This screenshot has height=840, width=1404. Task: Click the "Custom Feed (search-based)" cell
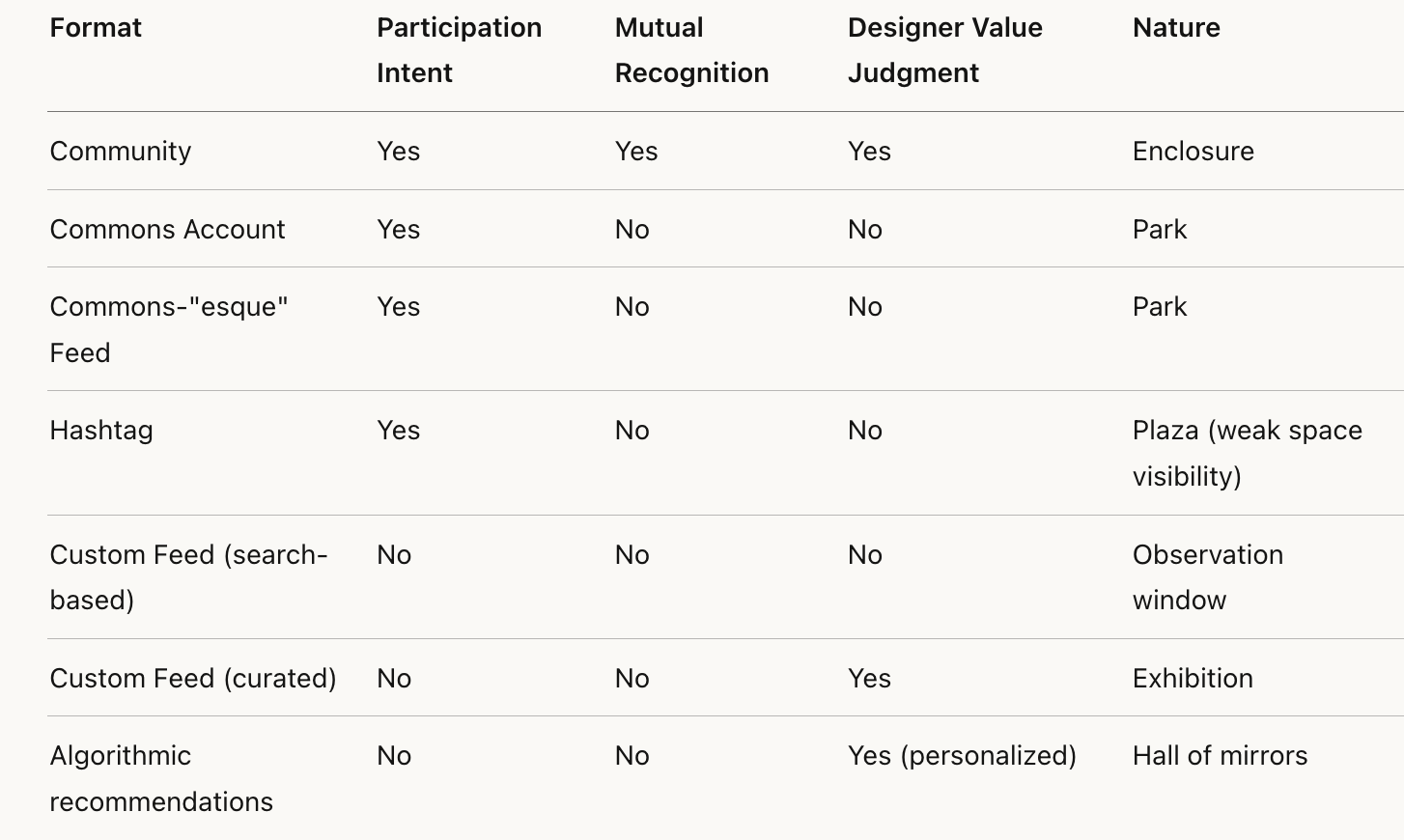[x=188, y=577]
